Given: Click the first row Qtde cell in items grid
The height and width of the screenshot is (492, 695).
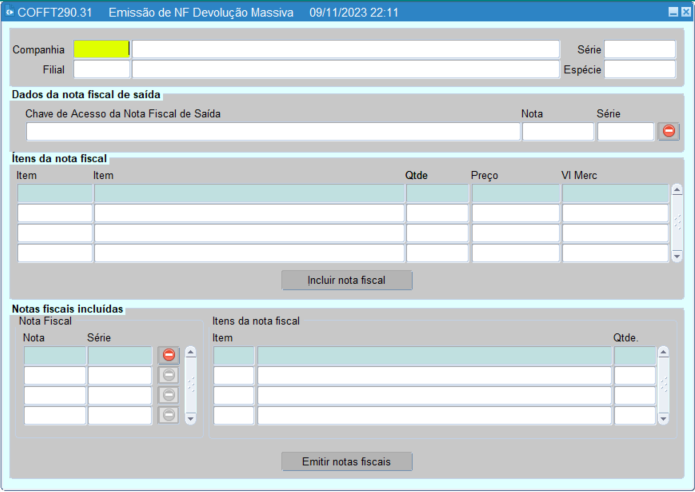Looking at the screenshot, I should click(437, 194).
